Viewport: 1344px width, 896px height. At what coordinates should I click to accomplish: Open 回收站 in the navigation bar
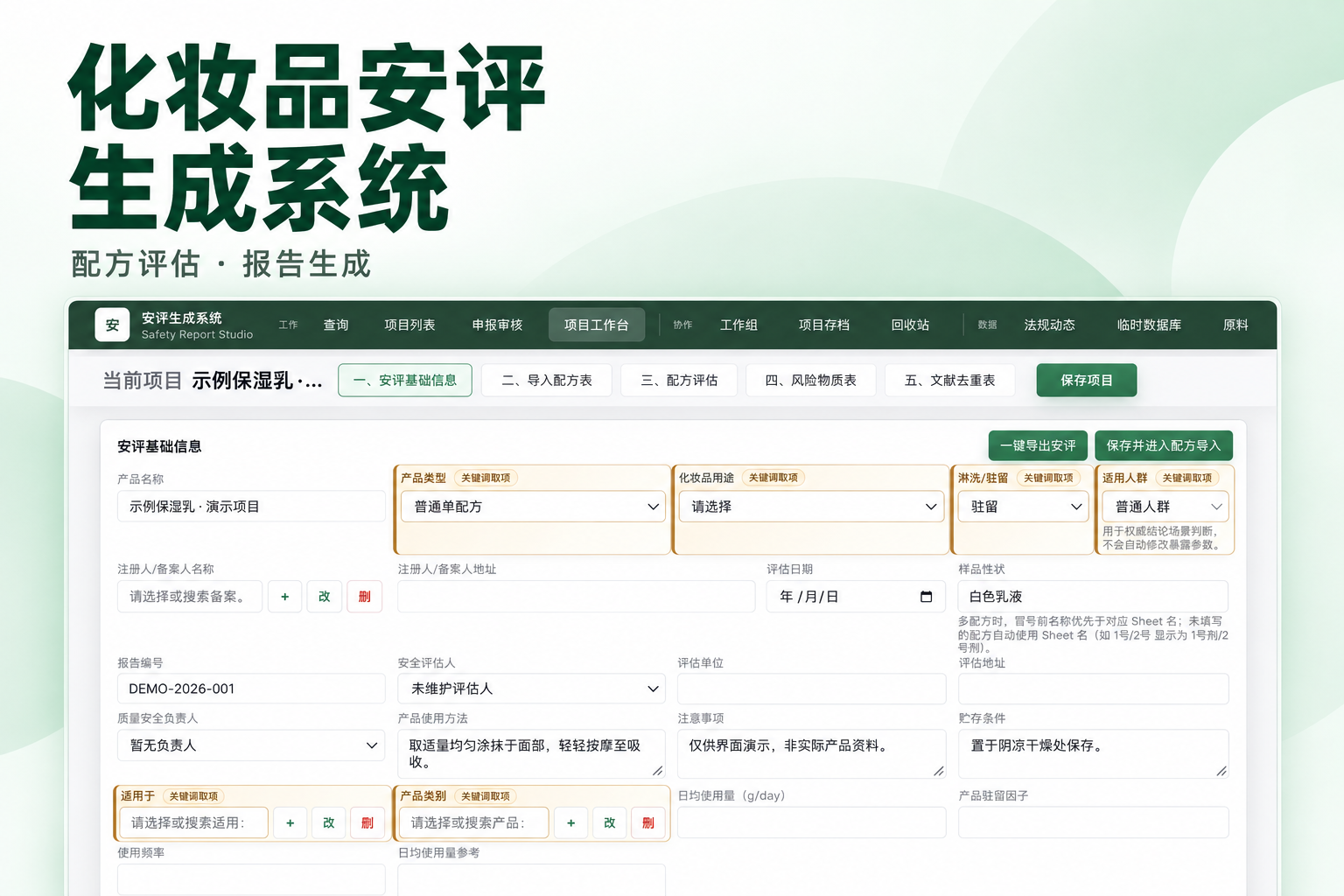coord(910,325)
